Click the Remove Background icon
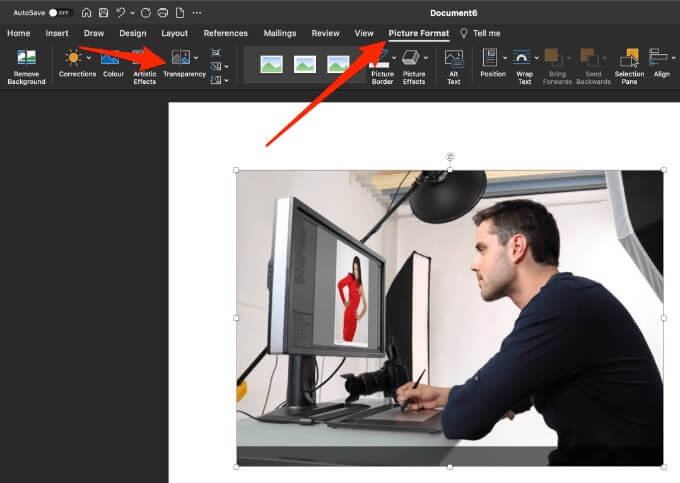The image size is (680, 483). point(26,58)
